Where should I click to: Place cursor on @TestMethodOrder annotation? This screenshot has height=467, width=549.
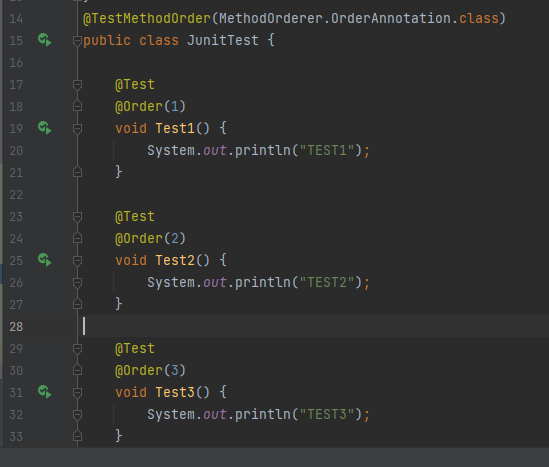[147, 19]
